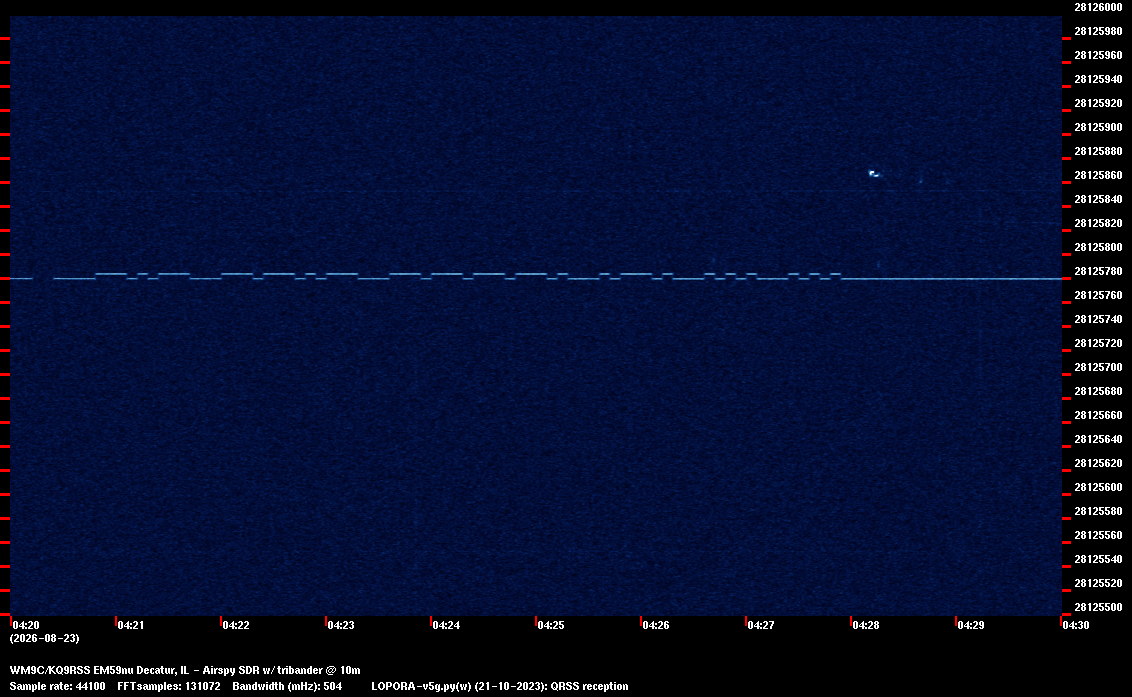Click frequency label 28125540
Viewport: 1132px width, 697px height.
[x=1098, y=559]
